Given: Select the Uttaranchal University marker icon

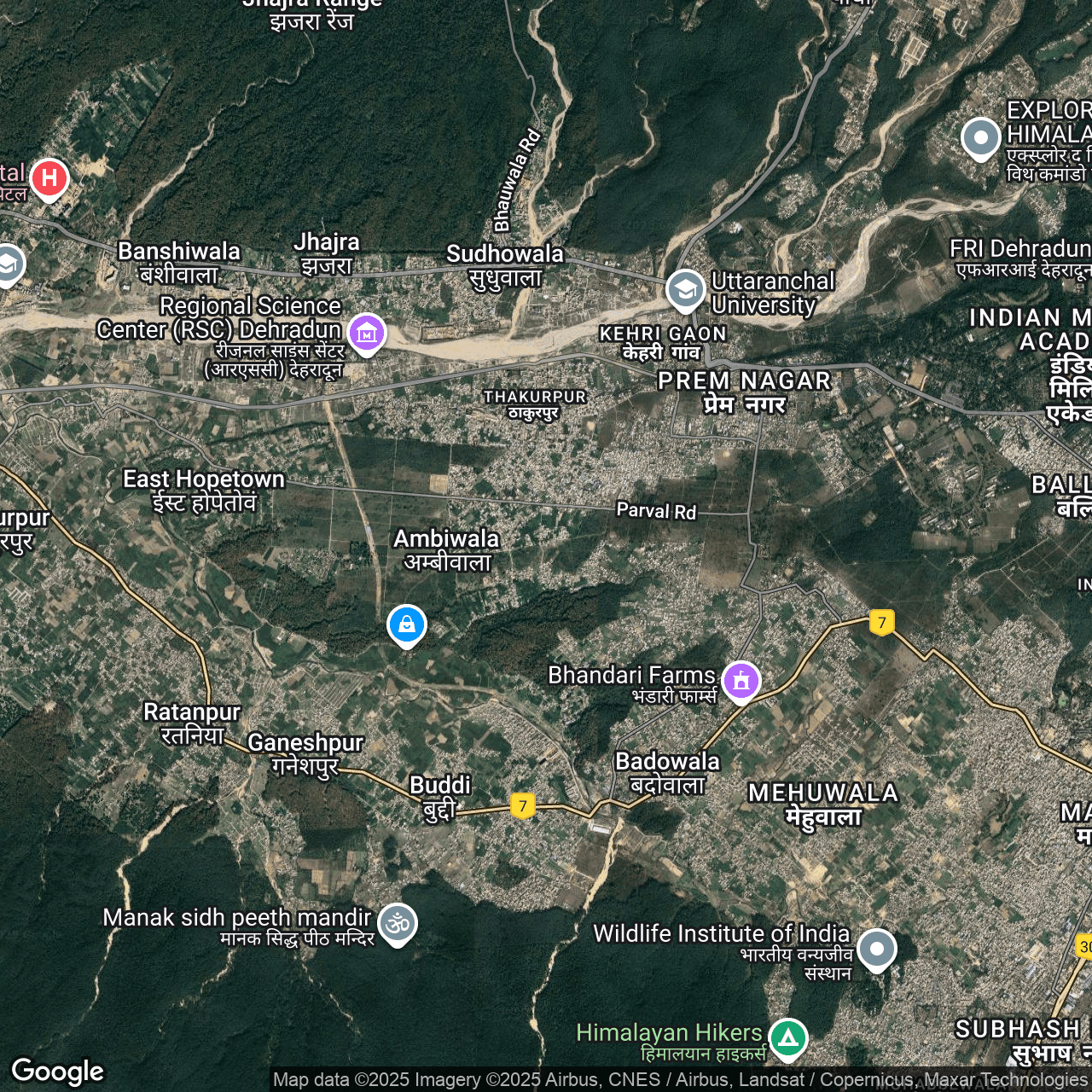Looking at the screenshot, I should click(685, 290).
